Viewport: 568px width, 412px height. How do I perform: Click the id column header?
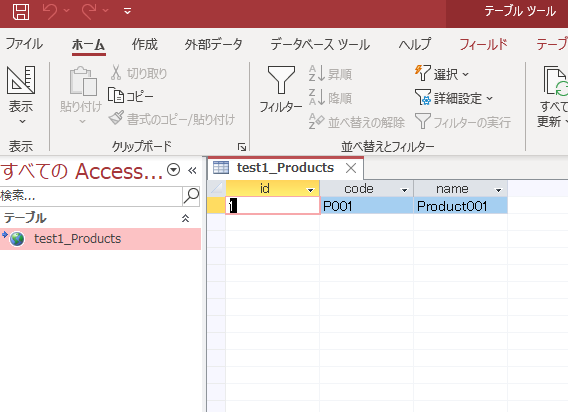[x=265, y=188]
